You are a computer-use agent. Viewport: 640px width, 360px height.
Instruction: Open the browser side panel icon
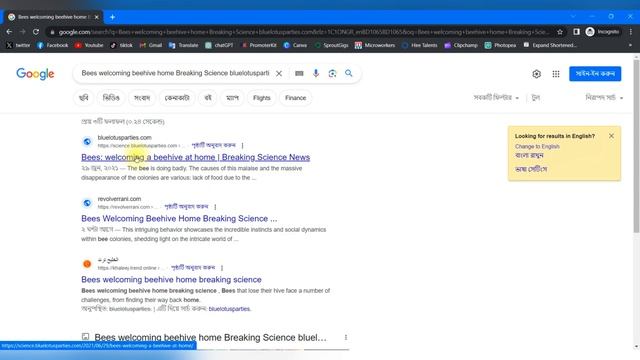click(576, 32)
